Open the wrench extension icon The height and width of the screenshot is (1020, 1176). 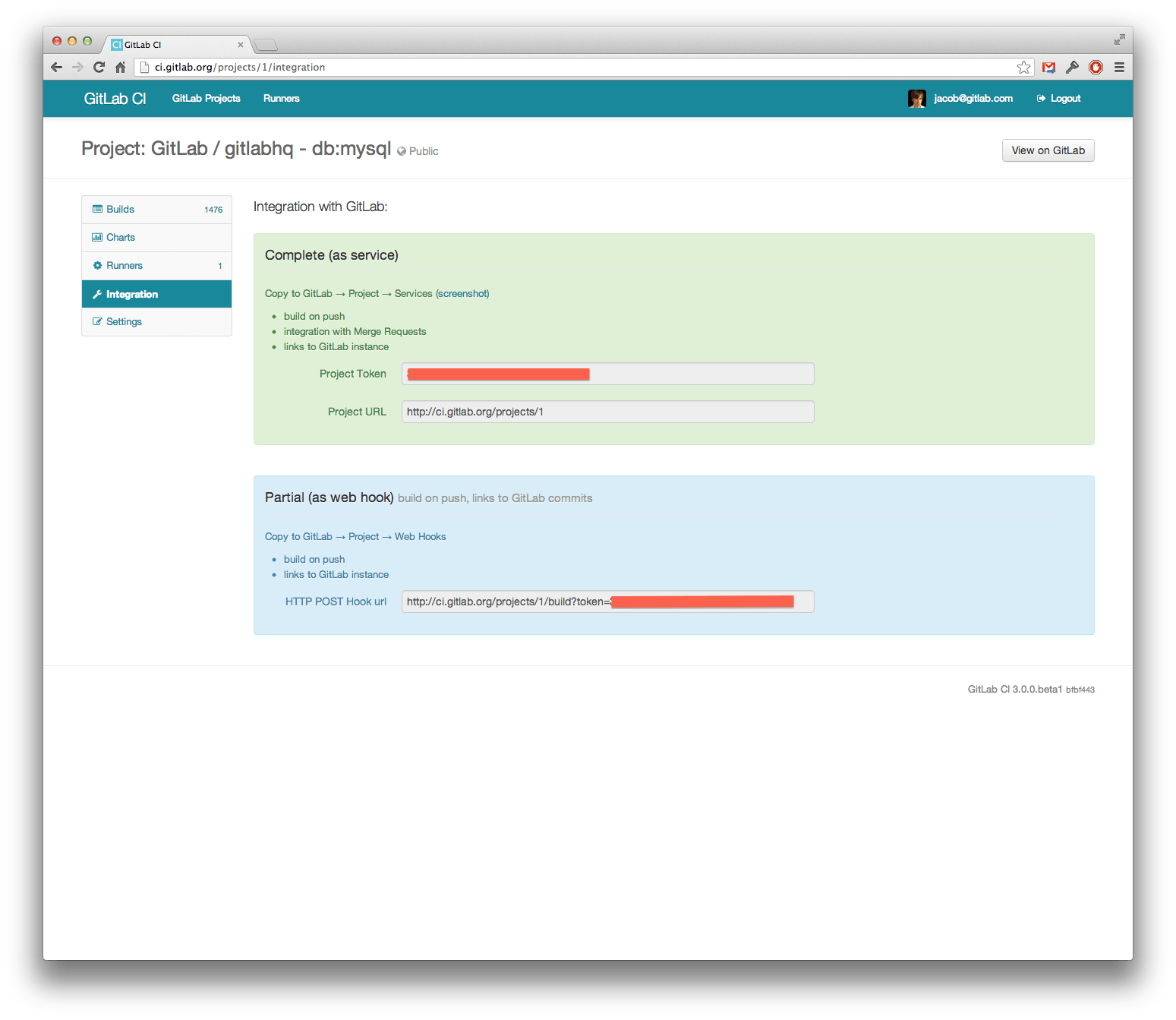click(1072, 68)
